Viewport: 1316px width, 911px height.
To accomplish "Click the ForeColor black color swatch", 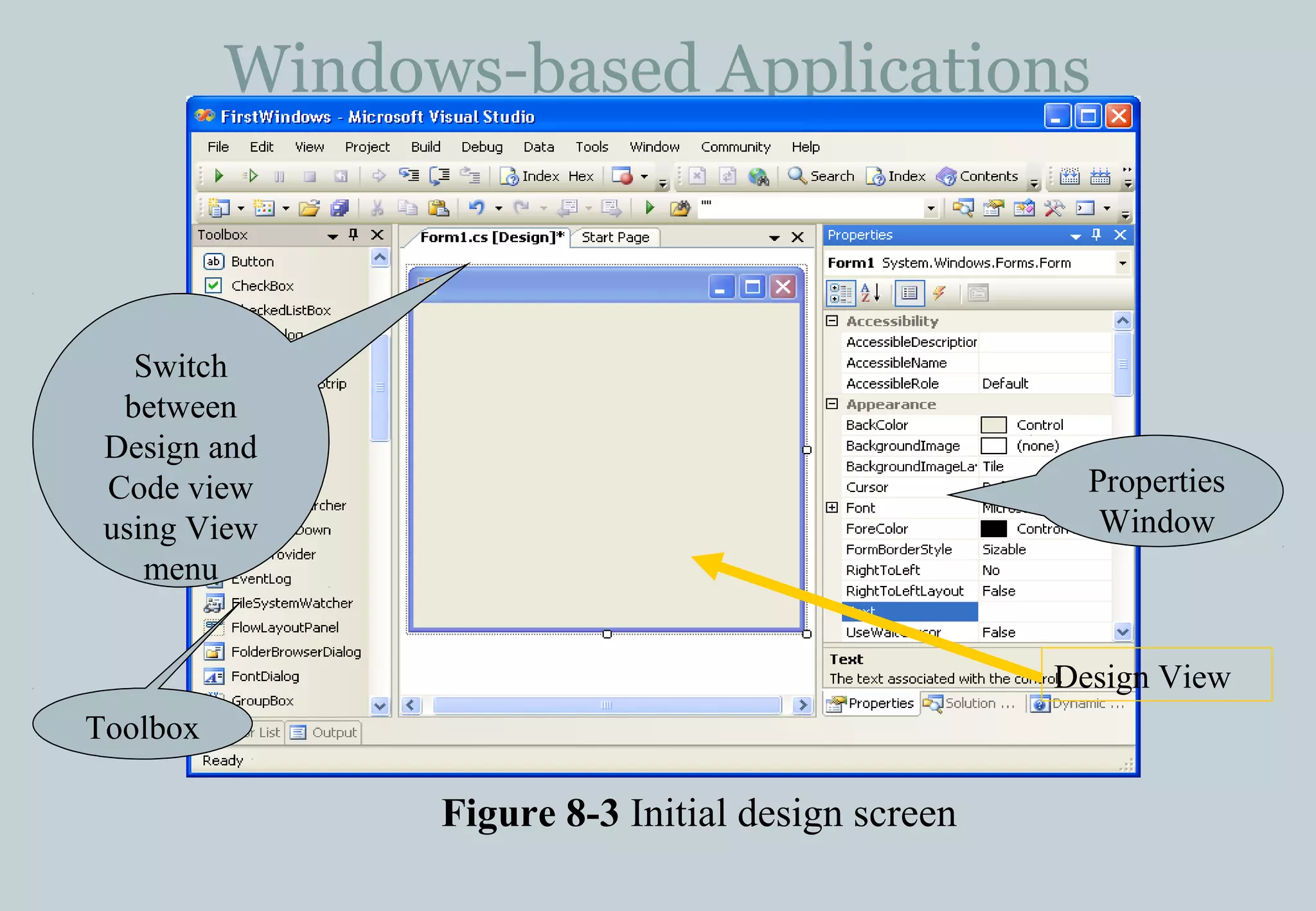I will tap(993, 528).
